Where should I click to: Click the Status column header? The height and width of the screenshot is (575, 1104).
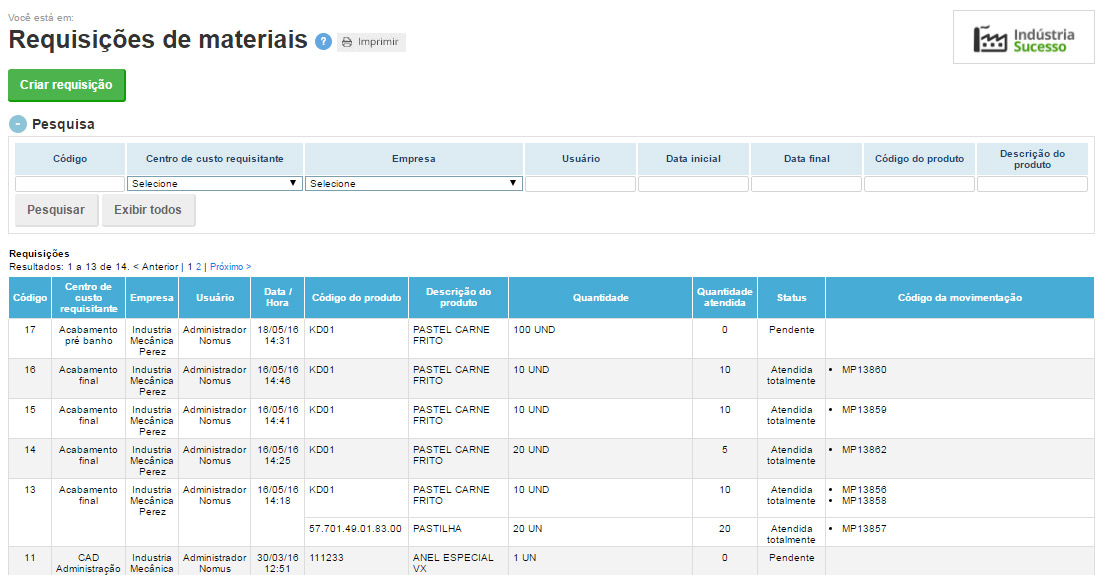[x=791, y=298]
